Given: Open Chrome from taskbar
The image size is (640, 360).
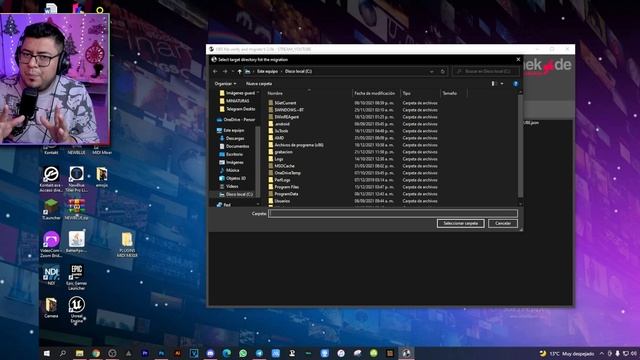Looking at the screenshot, I should [x=96, y=353].
